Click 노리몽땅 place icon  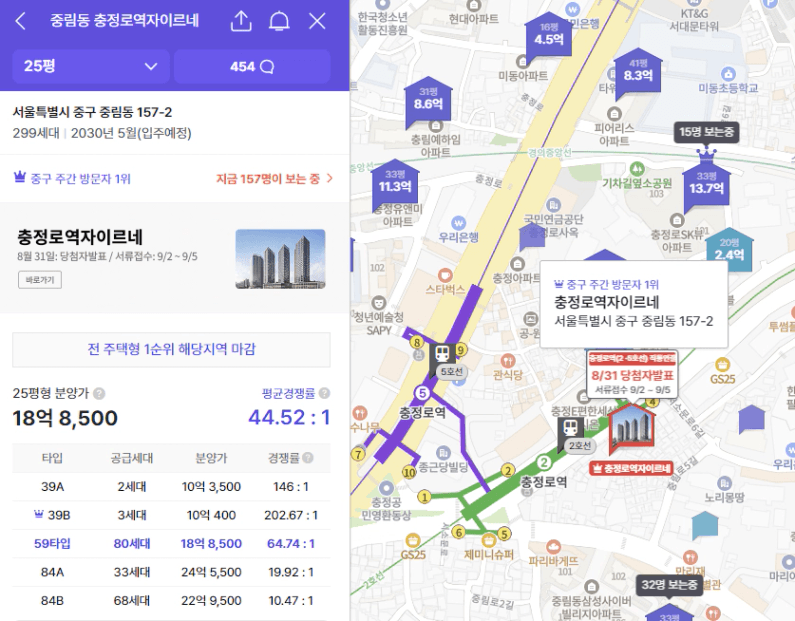click(x=725, y=483)
